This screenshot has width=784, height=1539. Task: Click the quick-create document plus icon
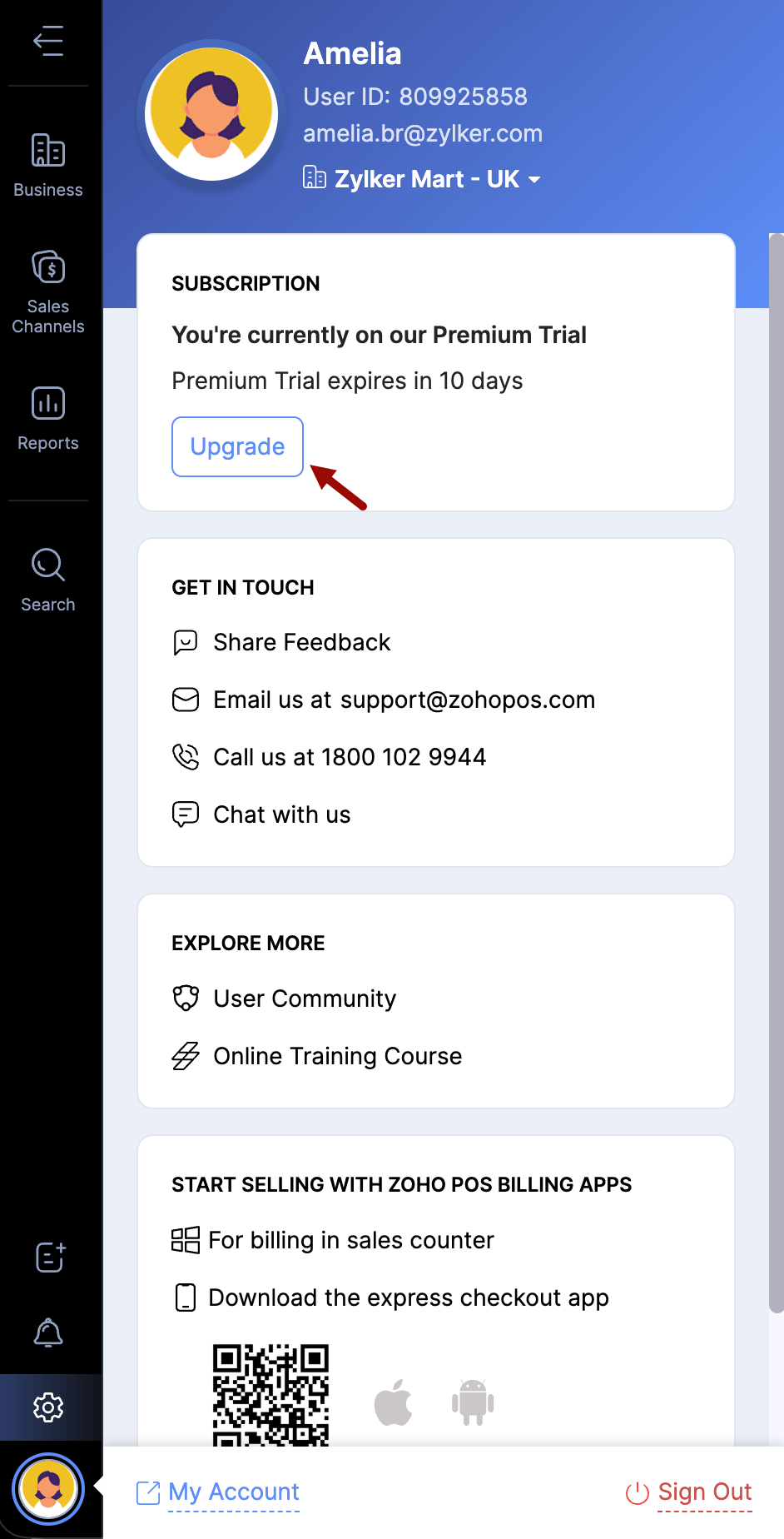[49, 1257]
